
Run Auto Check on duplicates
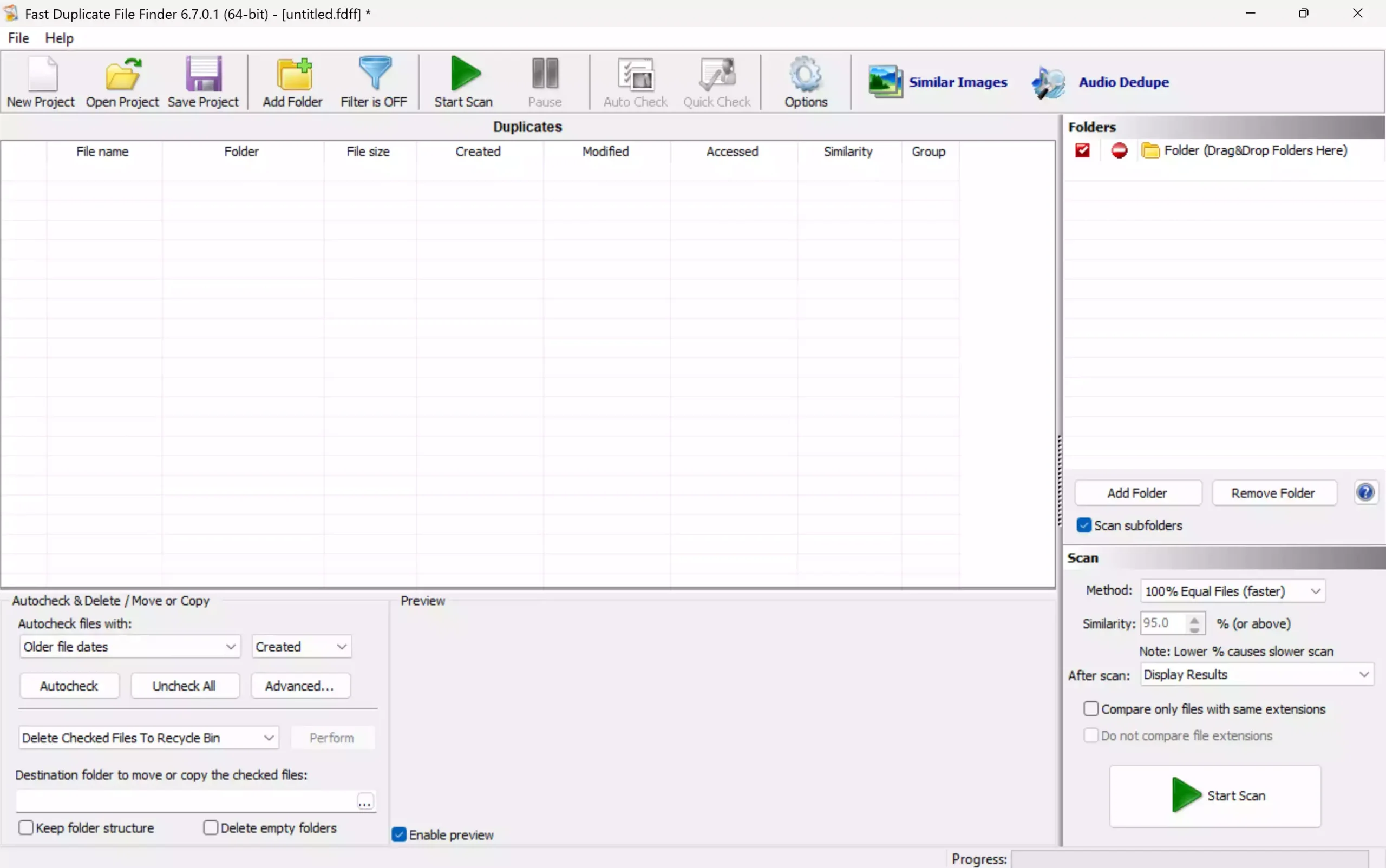[635, 82]
